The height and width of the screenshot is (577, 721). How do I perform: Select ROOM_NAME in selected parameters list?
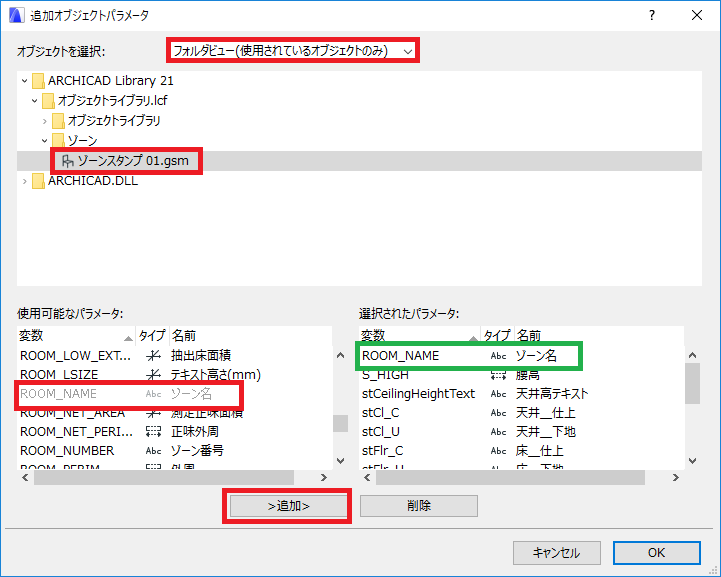(521, 355)
